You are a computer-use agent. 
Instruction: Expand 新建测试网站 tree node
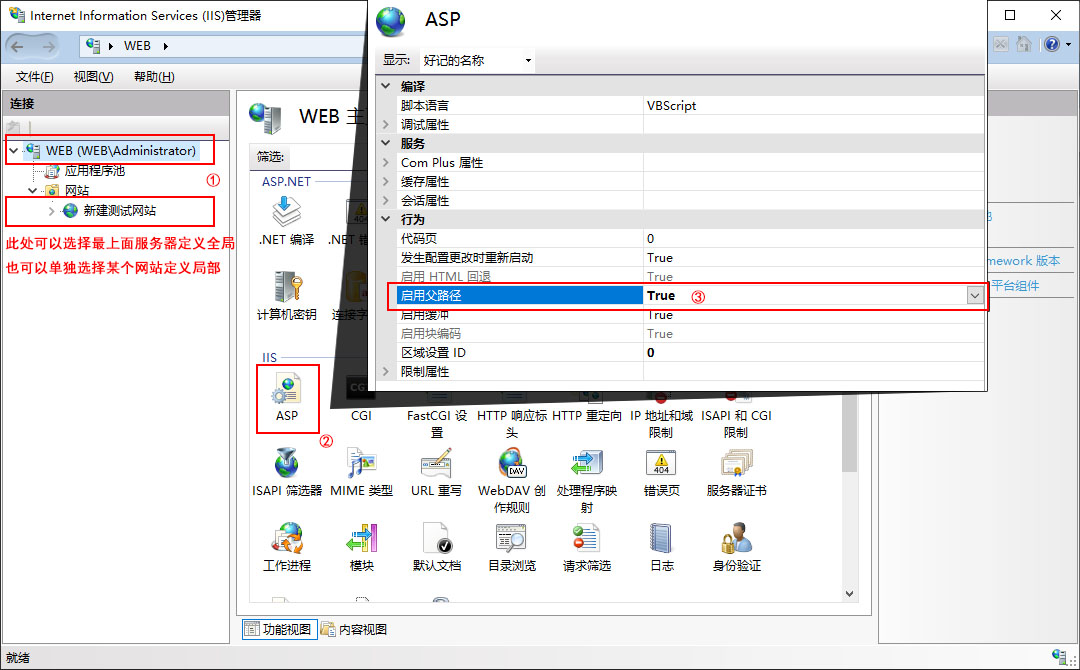point(51,211)
